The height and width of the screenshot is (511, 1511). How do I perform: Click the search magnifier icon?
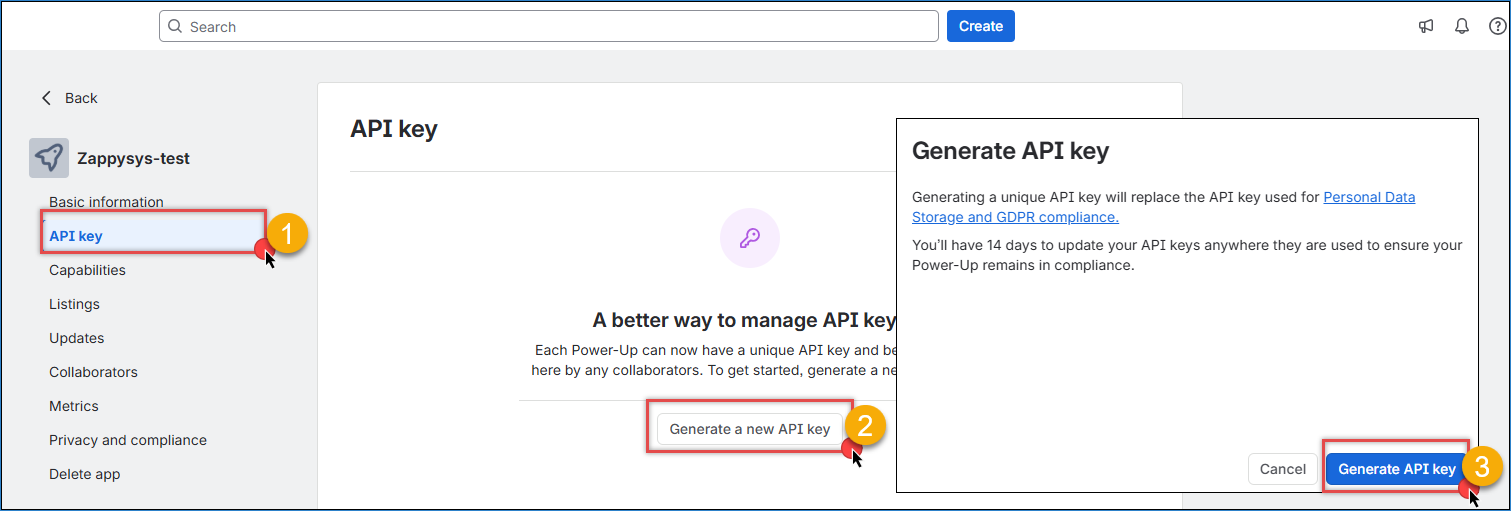point(175,27)
